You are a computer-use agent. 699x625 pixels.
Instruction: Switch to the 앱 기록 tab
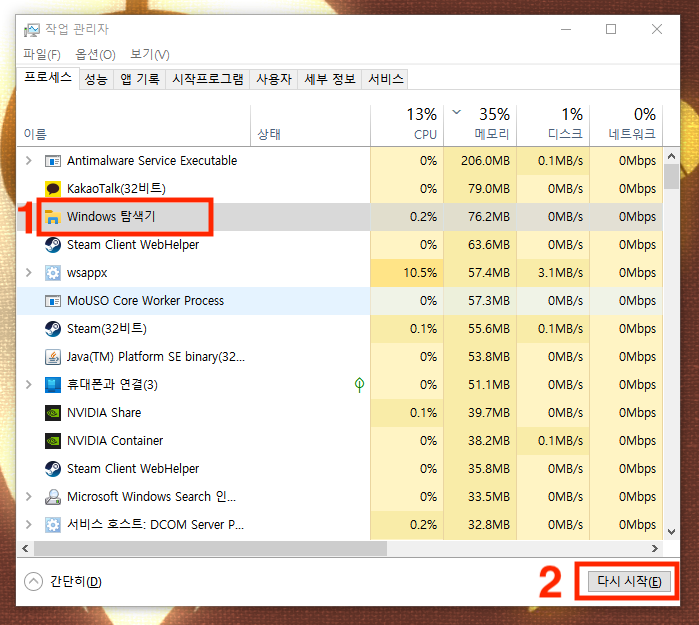tap(140, 79)
